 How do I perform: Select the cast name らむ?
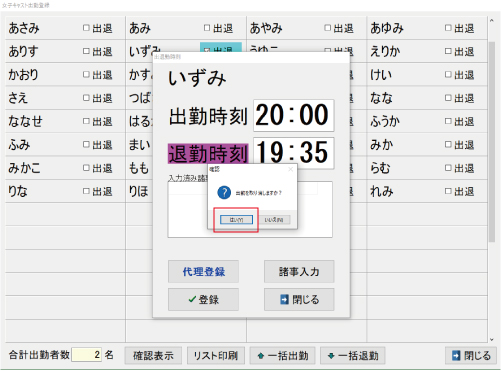pyautogui.click(x=380, y=168)
